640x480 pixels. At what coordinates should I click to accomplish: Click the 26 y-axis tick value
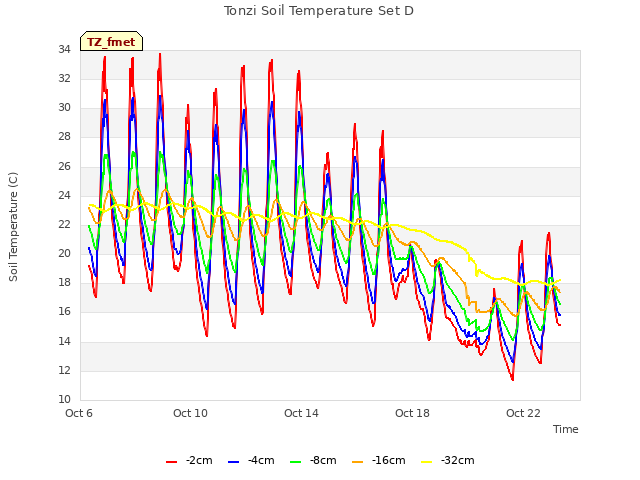[64, 167]
